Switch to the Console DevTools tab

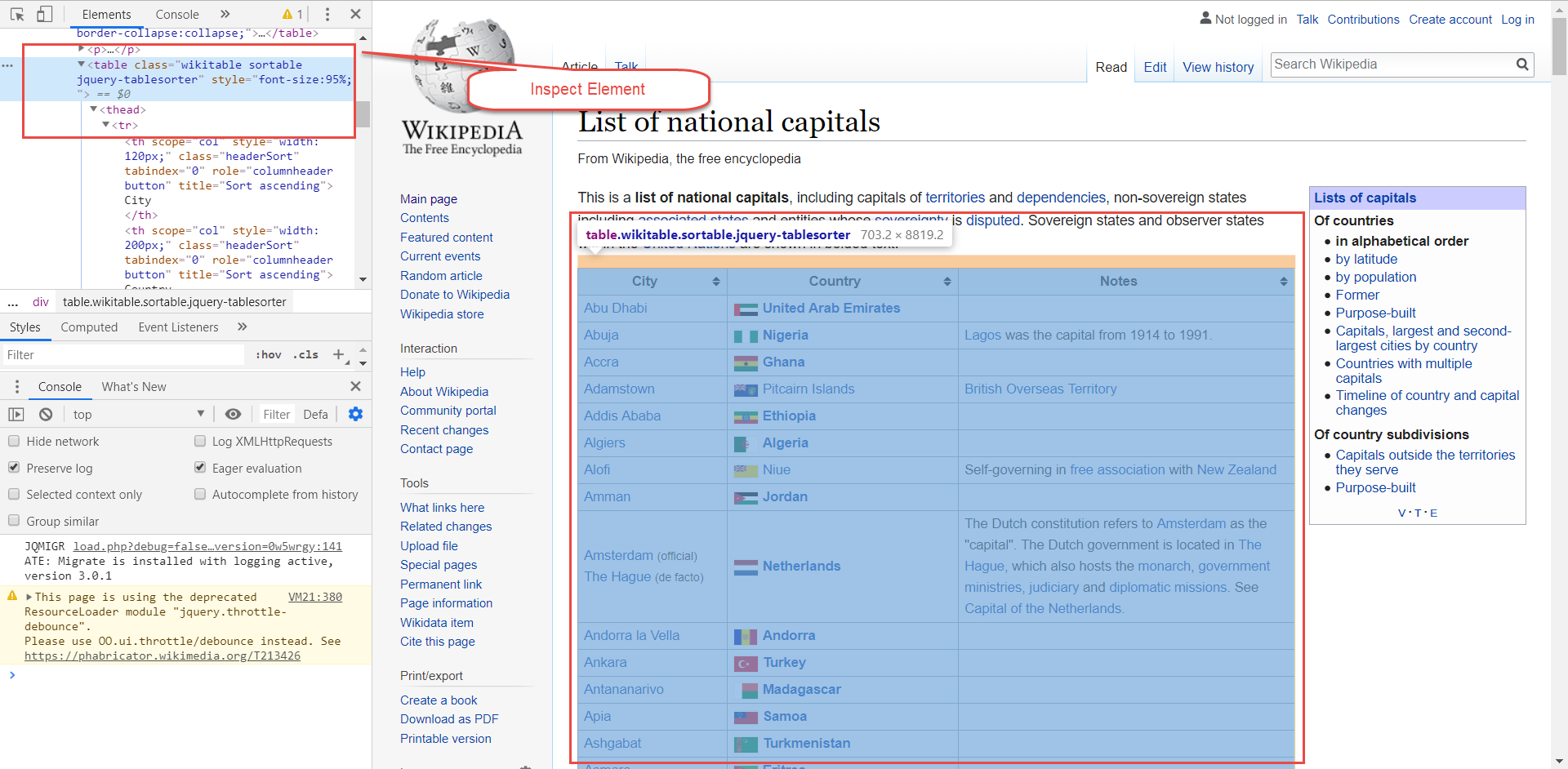pos(177,15)
